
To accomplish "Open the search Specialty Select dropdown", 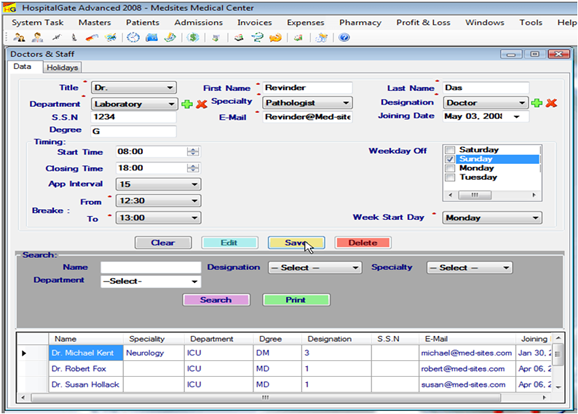I will coord(469,268).
